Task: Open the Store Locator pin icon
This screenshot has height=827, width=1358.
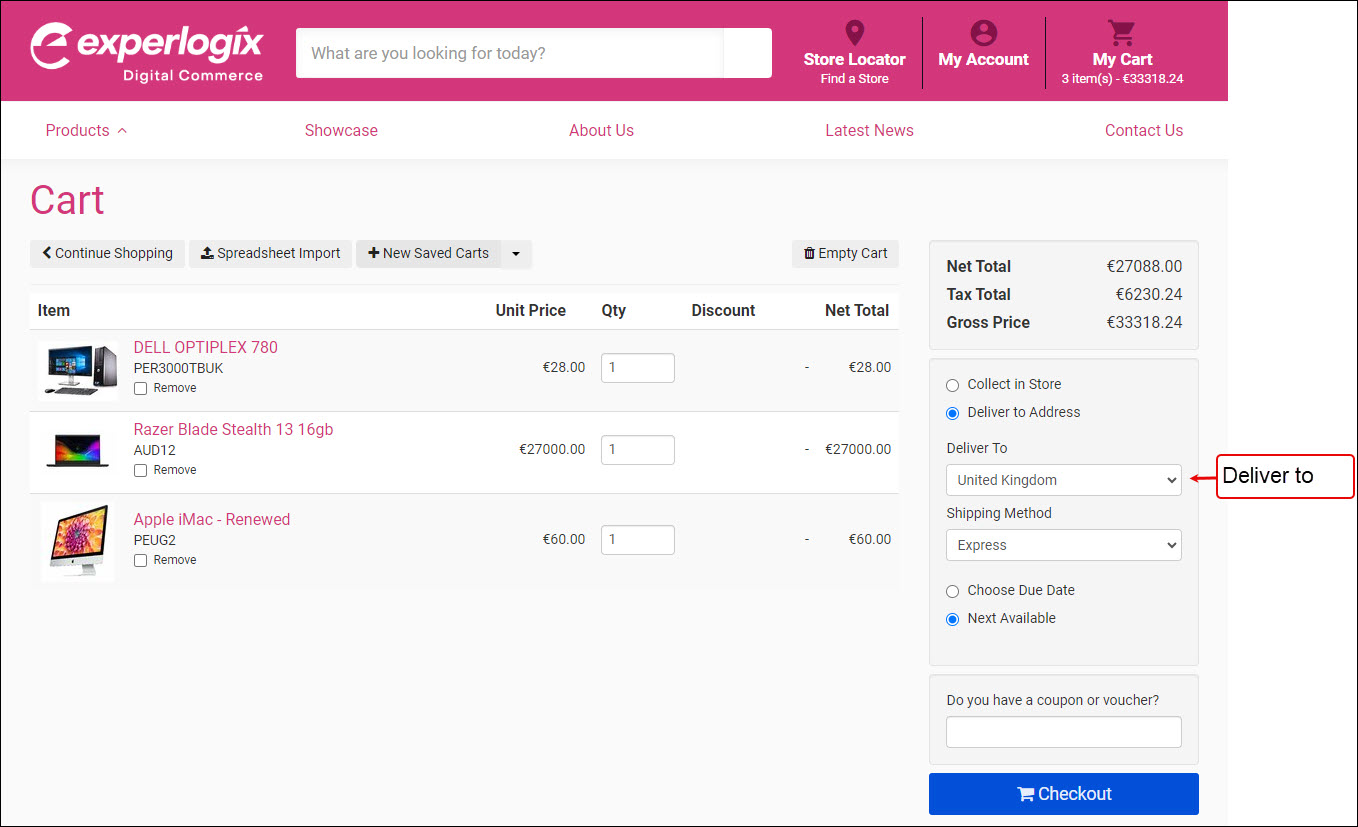Action: pos(854,33)
